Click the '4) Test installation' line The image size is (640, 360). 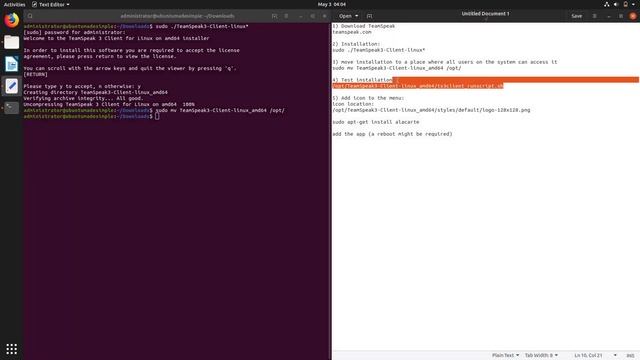point(362,80)
